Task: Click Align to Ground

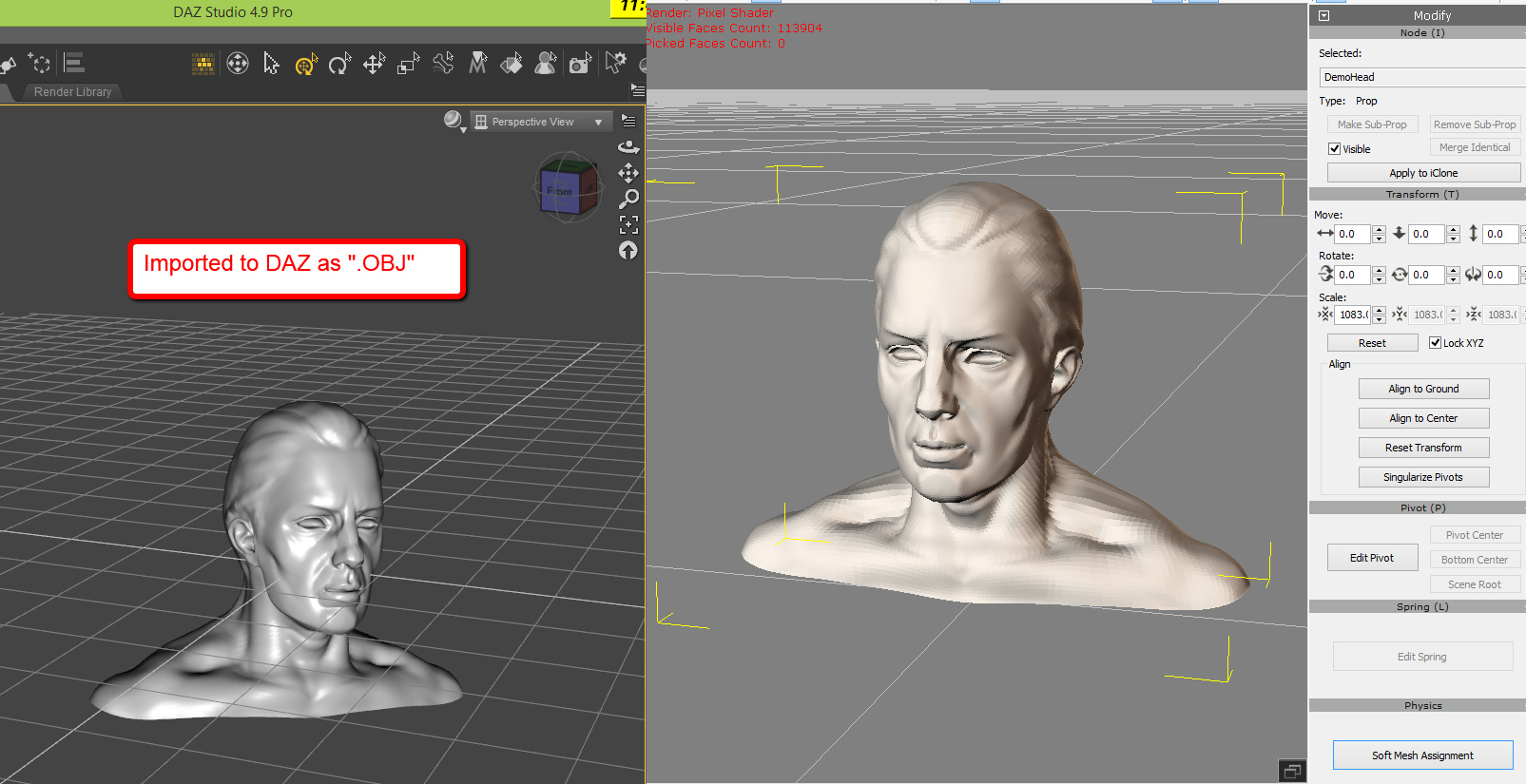Action: [x=1423, y=389]
